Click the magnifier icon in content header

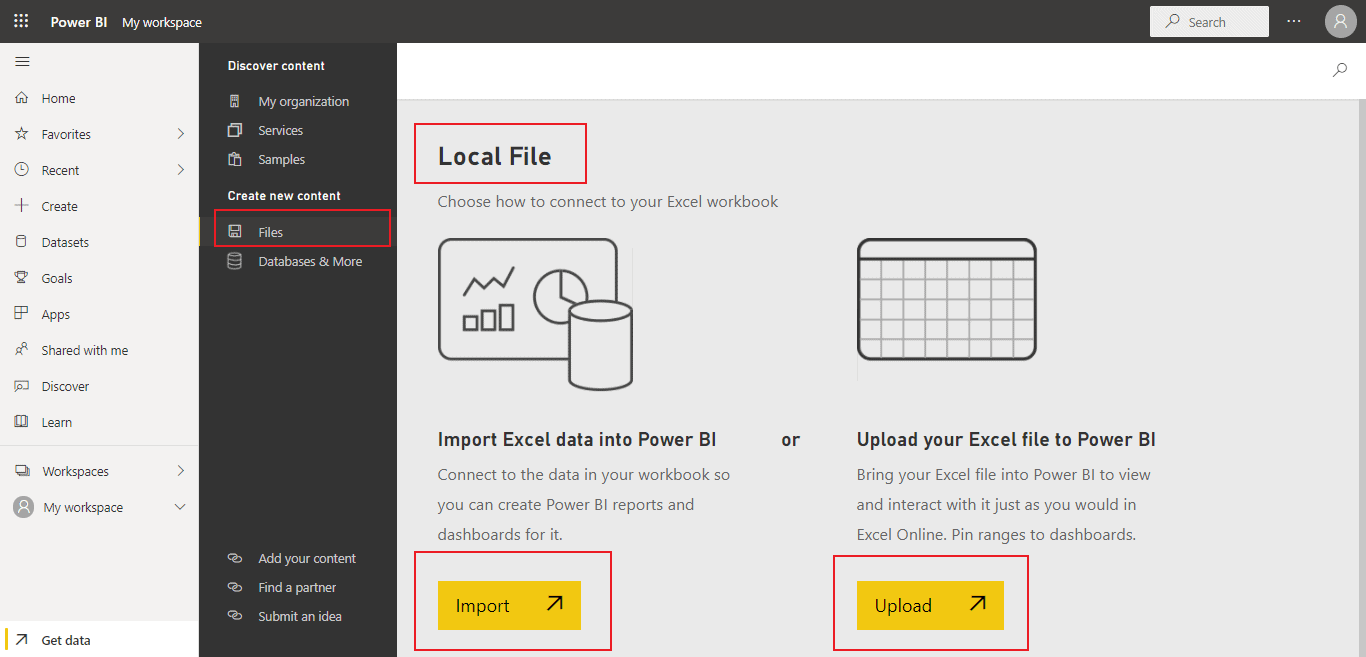pos(1340,70)
